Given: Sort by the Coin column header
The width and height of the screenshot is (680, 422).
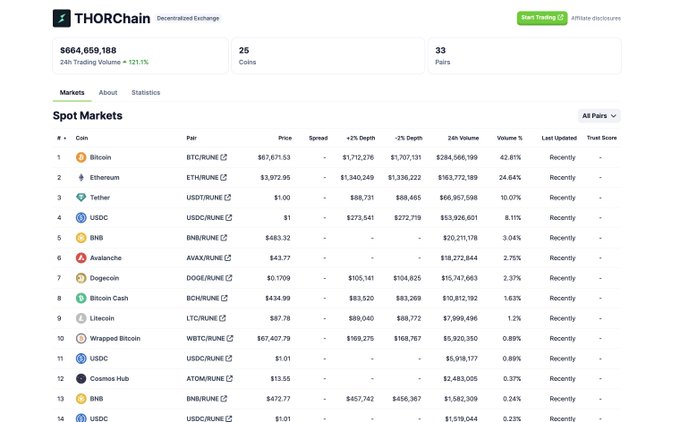Looking at the screenshot, I should tap(82, 138).
